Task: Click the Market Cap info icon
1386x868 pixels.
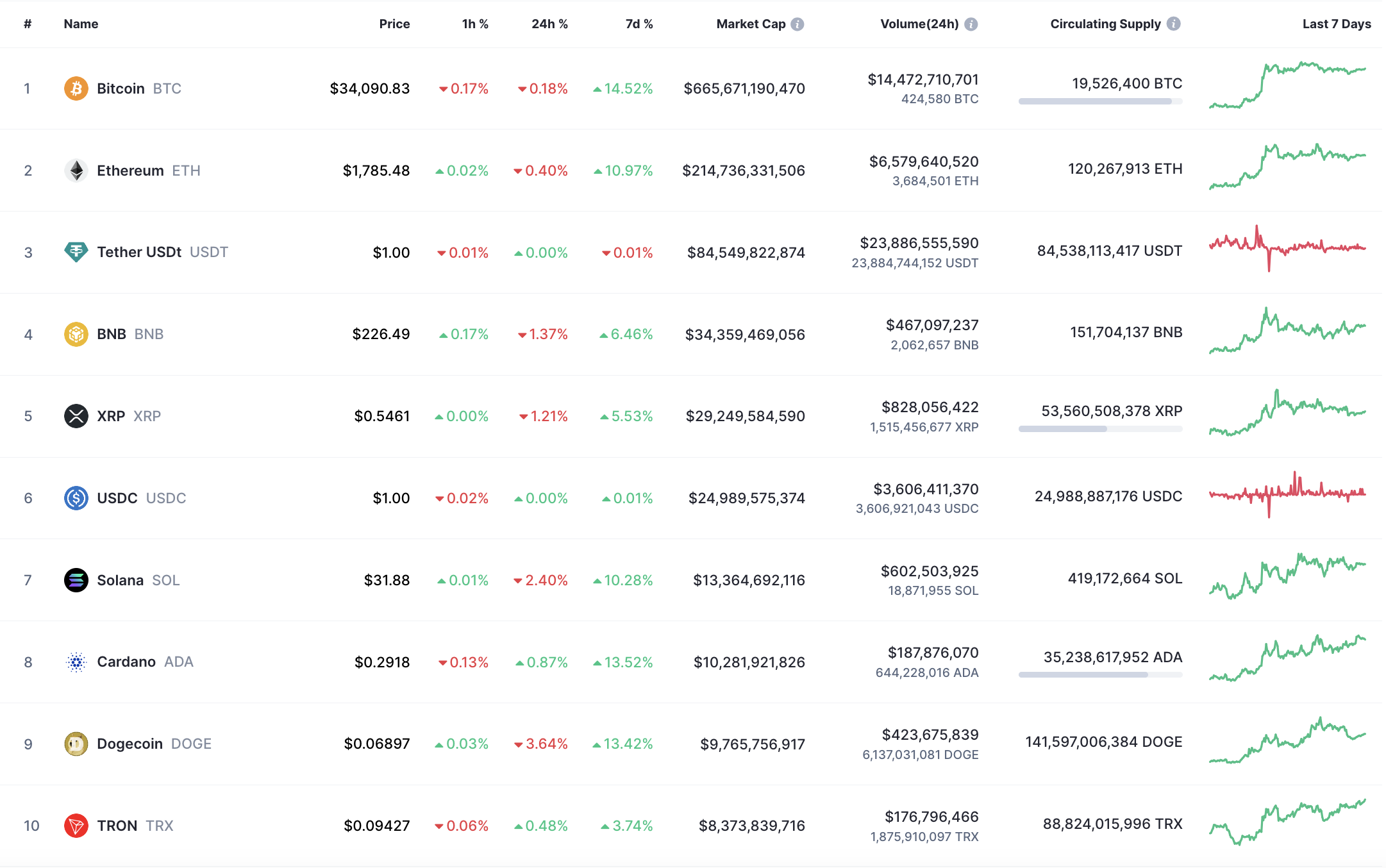Action: click(797, 24)
